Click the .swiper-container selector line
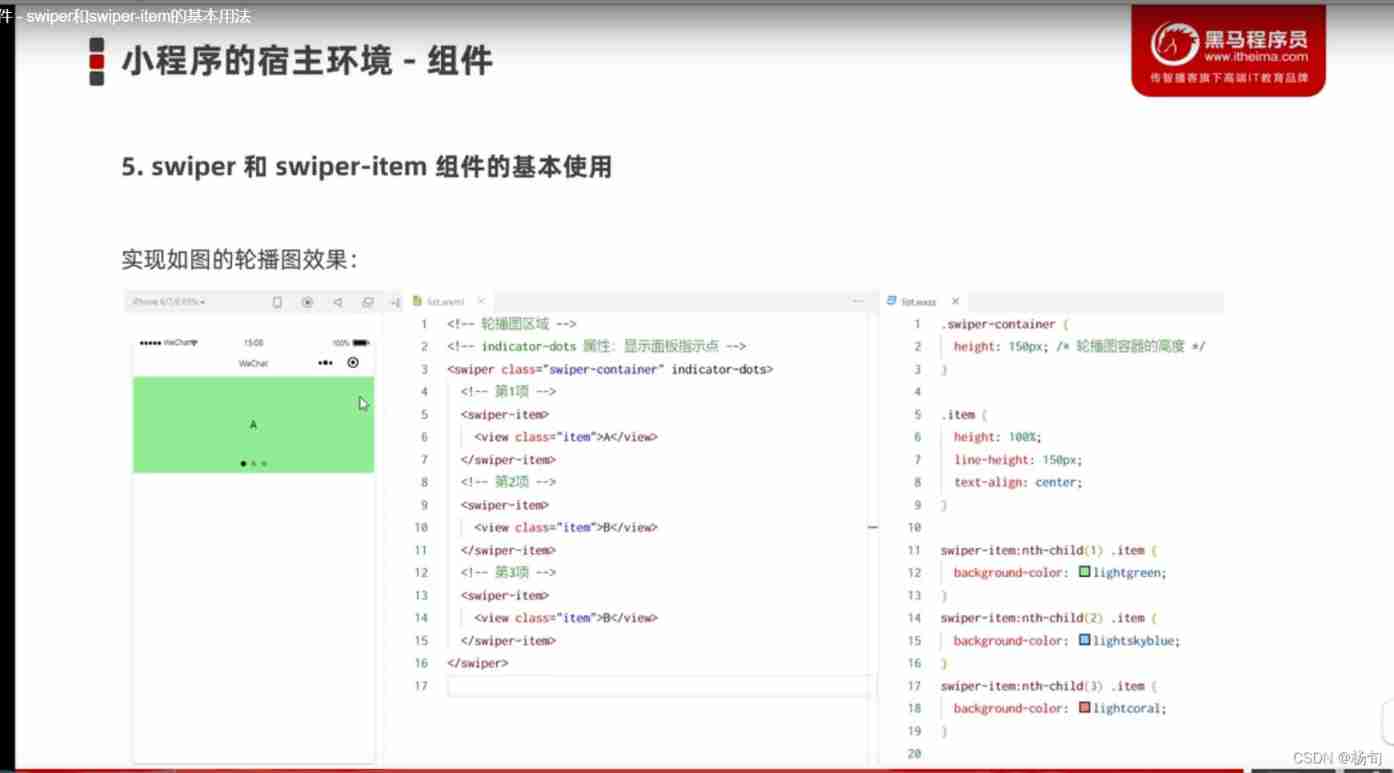Image resolution: width=1394 pixels, height=773 pixels. click(1005, 324)
